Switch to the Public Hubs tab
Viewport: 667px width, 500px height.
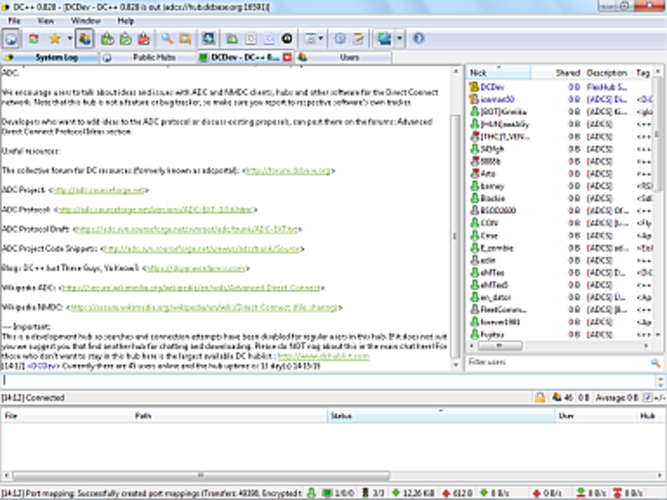[x=148, y=57]
